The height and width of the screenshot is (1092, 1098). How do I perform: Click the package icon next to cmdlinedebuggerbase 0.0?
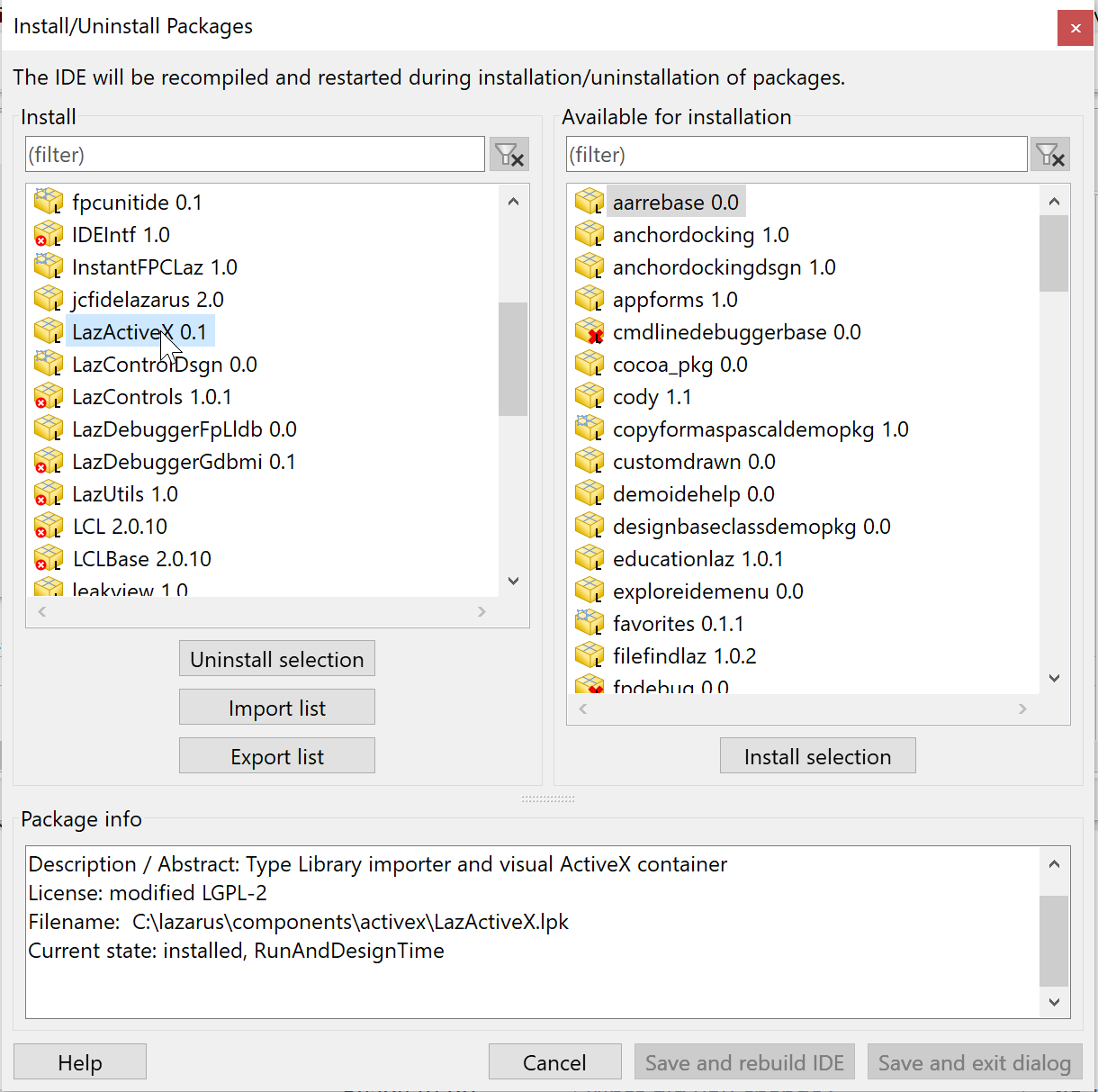589,332
